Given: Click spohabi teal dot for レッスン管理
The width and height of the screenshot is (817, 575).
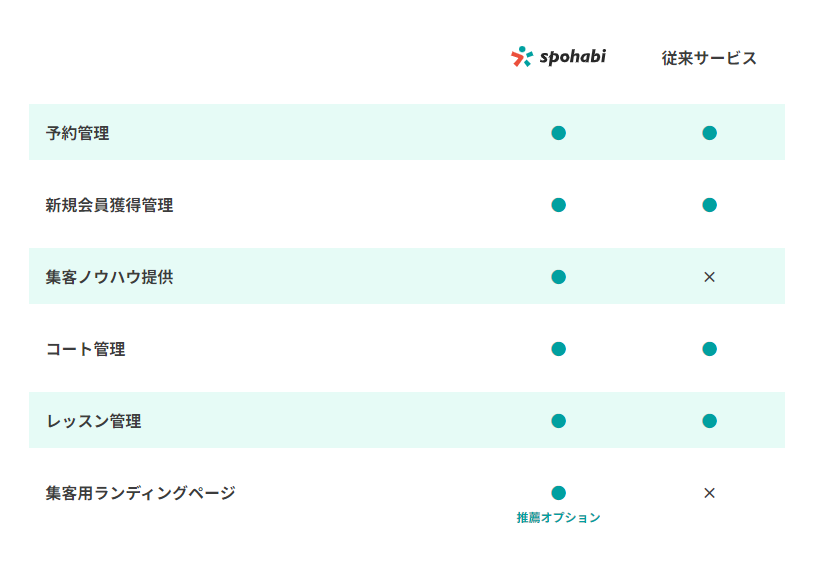Looking at the screenshot, I should click(559, 421).
